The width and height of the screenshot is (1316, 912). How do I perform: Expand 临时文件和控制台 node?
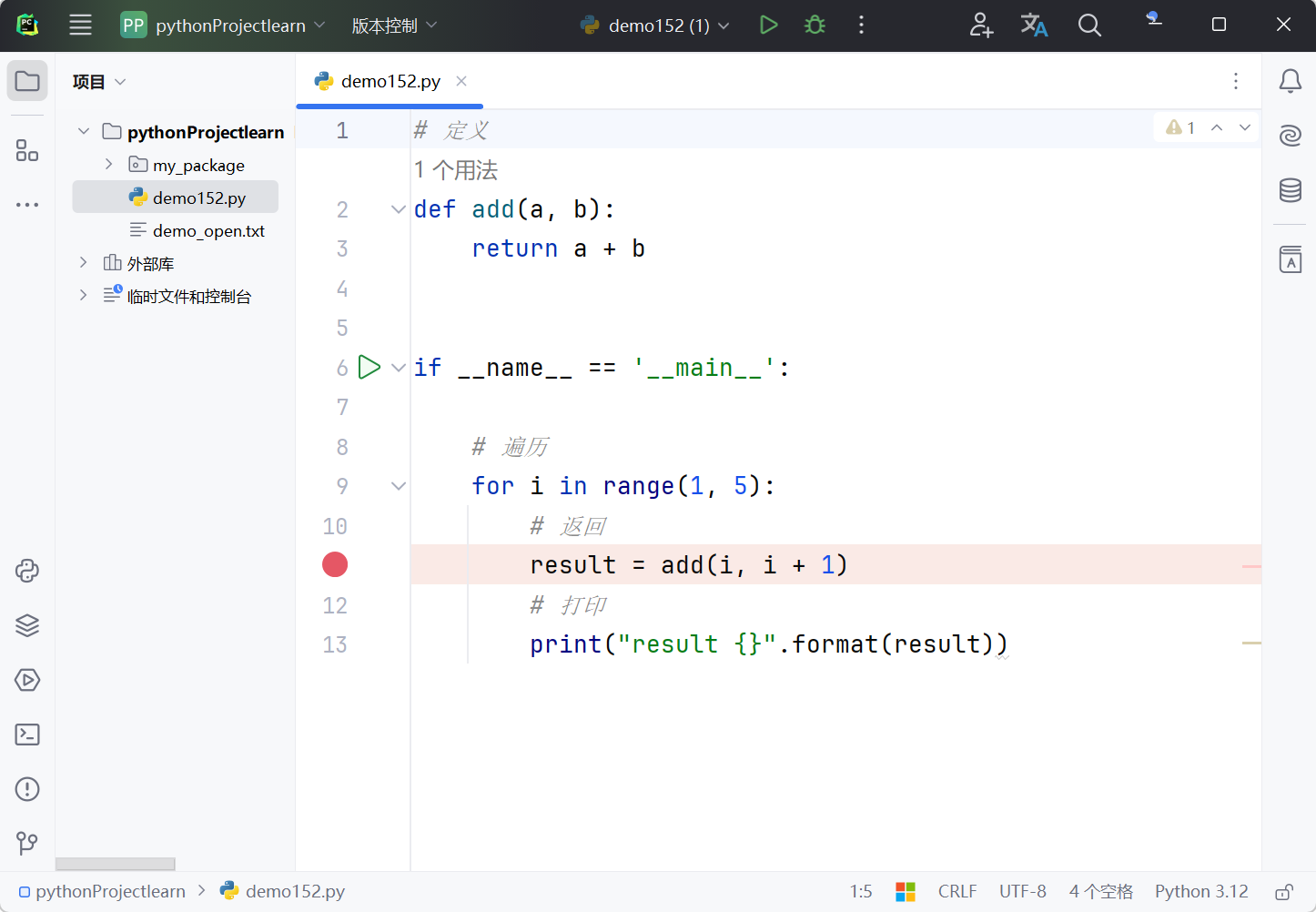point(84,295)
